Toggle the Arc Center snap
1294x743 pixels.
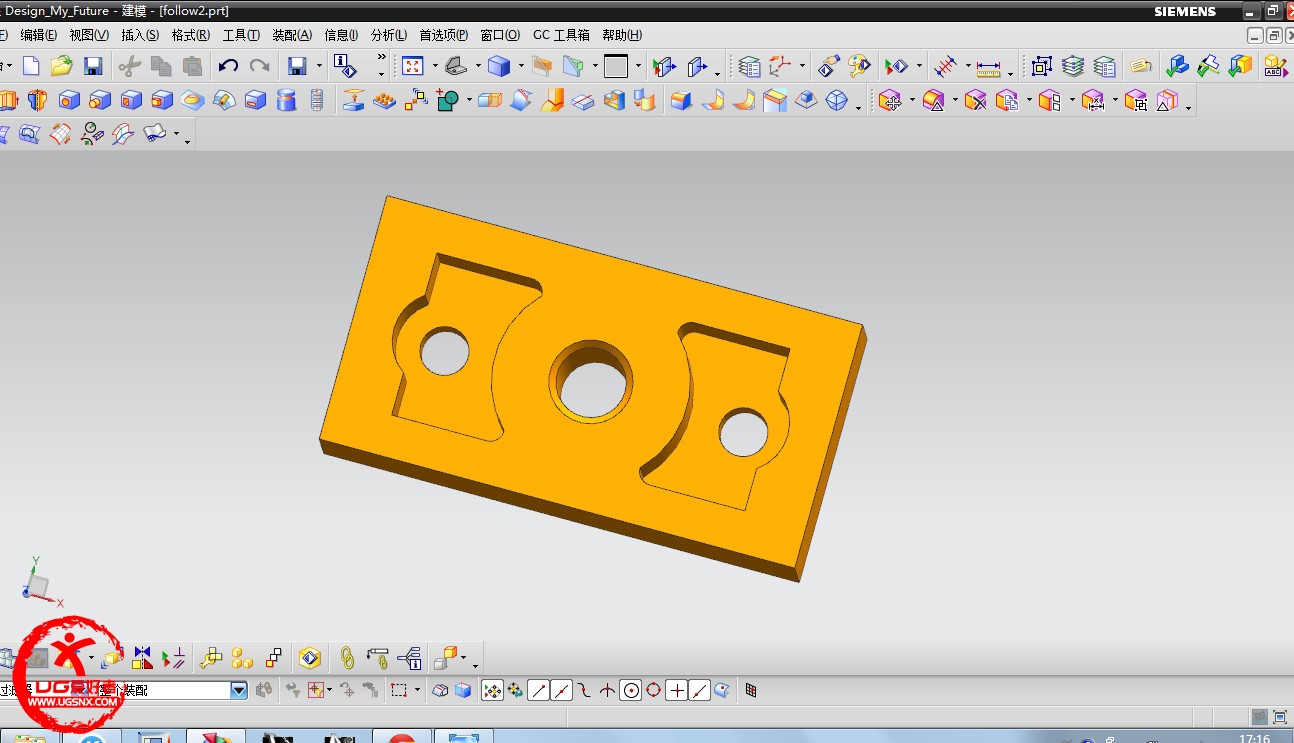tap(630, 690)
